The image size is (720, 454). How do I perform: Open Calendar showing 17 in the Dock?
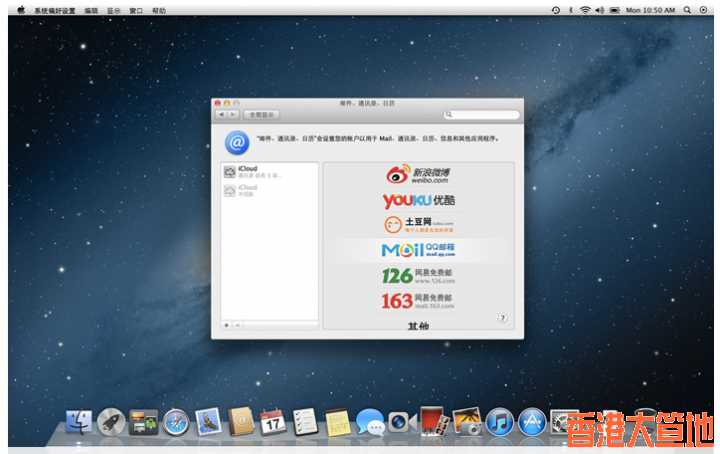pos(273,422)
